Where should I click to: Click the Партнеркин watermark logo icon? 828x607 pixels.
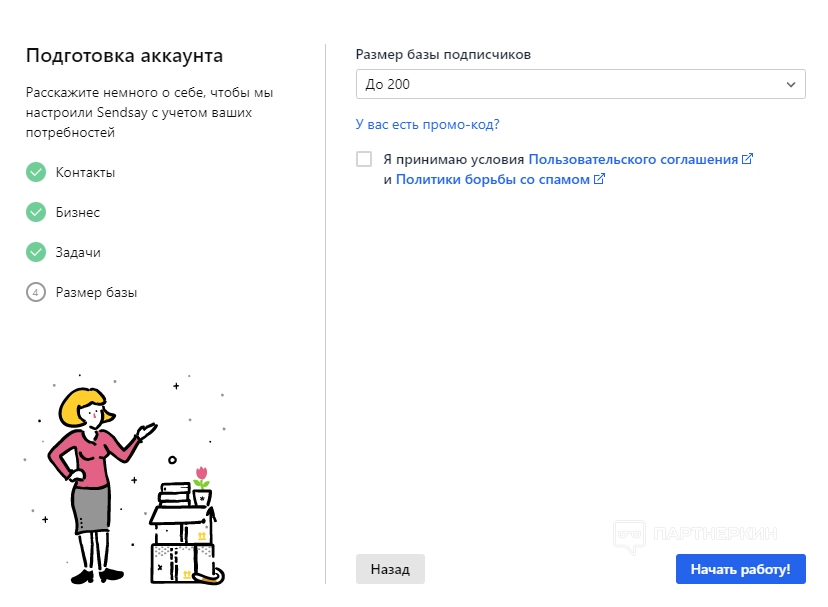pos(628,537)
